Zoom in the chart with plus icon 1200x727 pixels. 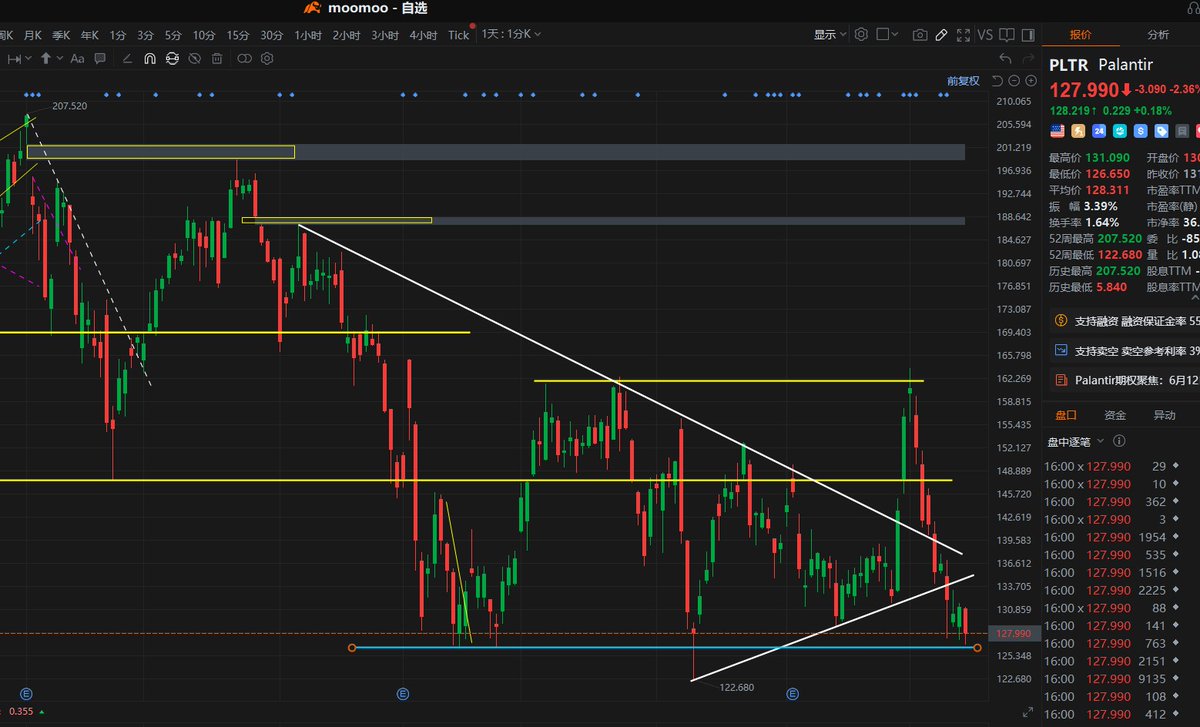point(1030,81)
